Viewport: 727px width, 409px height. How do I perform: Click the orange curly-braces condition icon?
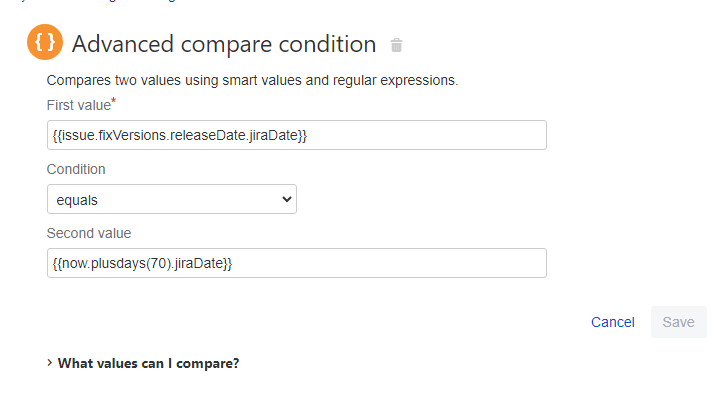pyautogui.click(x=45, y=42)
